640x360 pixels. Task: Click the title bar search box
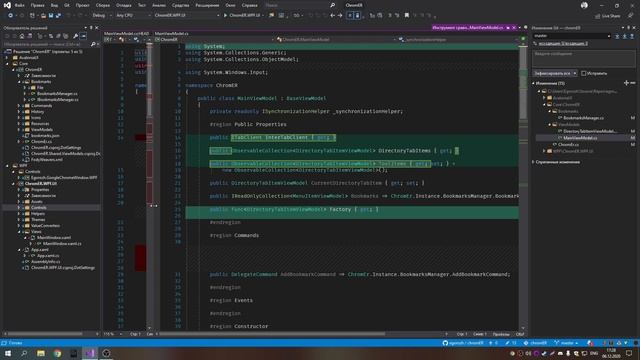pyautogui.click(x=300, y=5)
